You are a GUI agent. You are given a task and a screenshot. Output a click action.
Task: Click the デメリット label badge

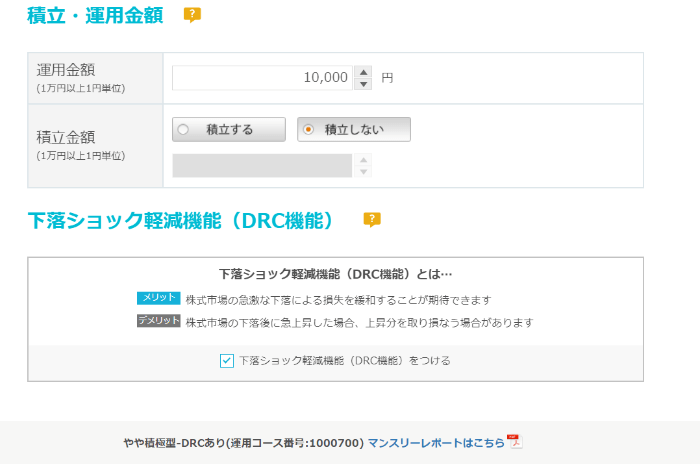[x=158, y=321]
